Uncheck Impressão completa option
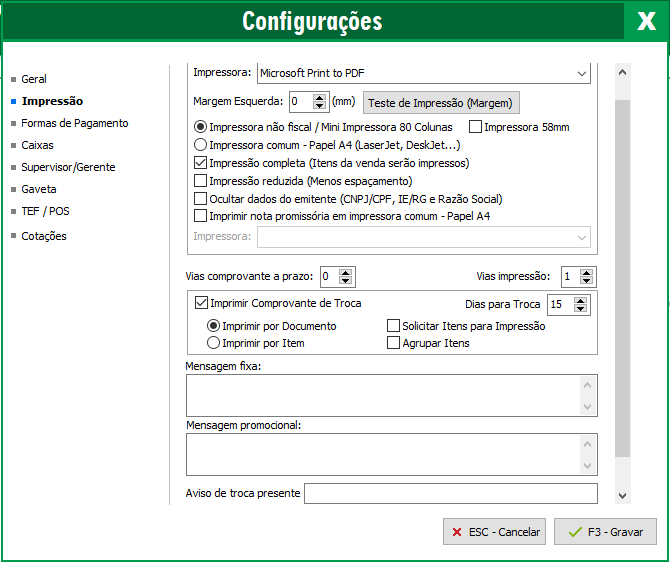The height and width of the screenshot is (563, 670). click(200, 163)
